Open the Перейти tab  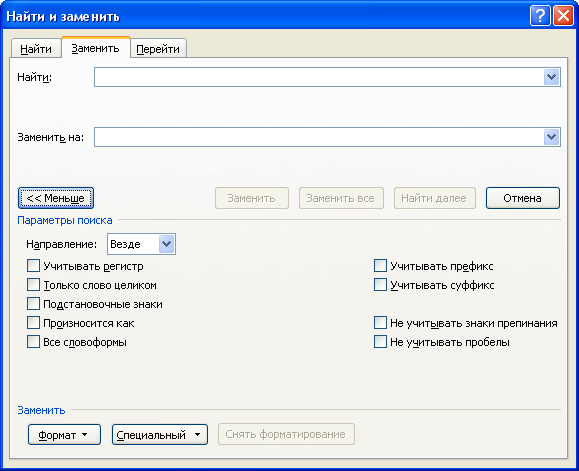click(158, 49)
